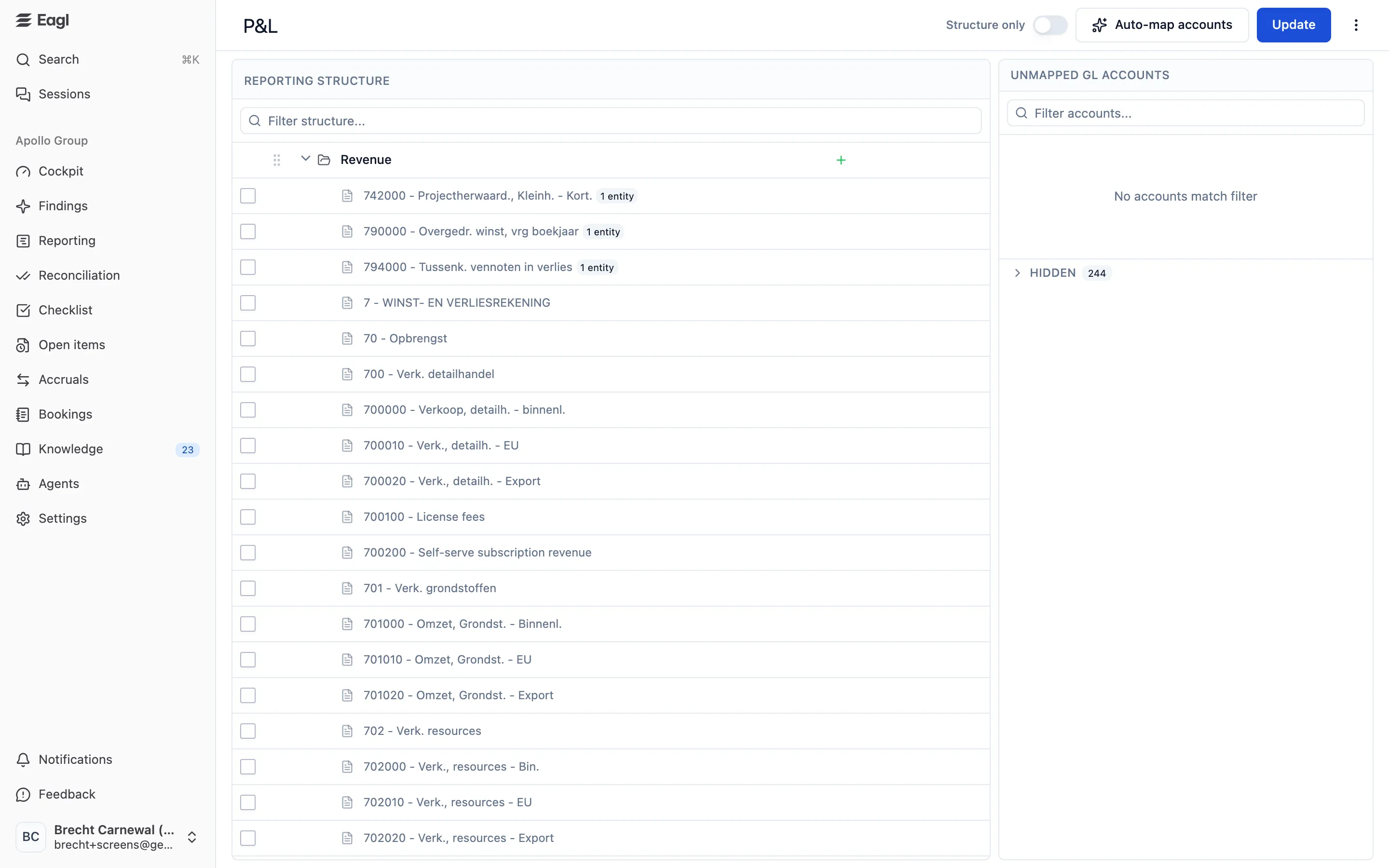Select row 7 - WINST- EN VERLIESREKENING
Image resolution: width=1389 pixels, height=868 pixels.
coord(611,303)
